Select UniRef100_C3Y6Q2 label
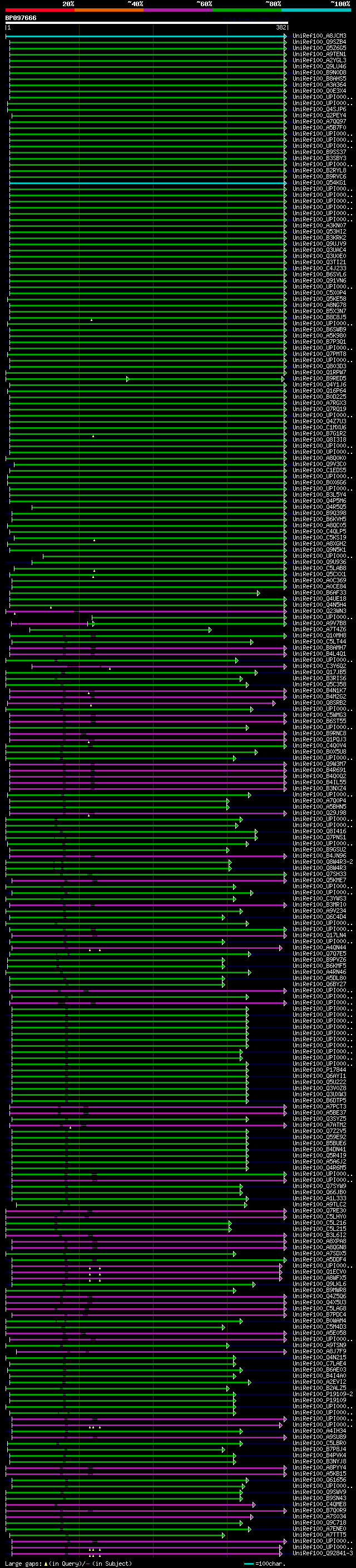The width and height of the screenshot is (356, 1568). point(319,666)
